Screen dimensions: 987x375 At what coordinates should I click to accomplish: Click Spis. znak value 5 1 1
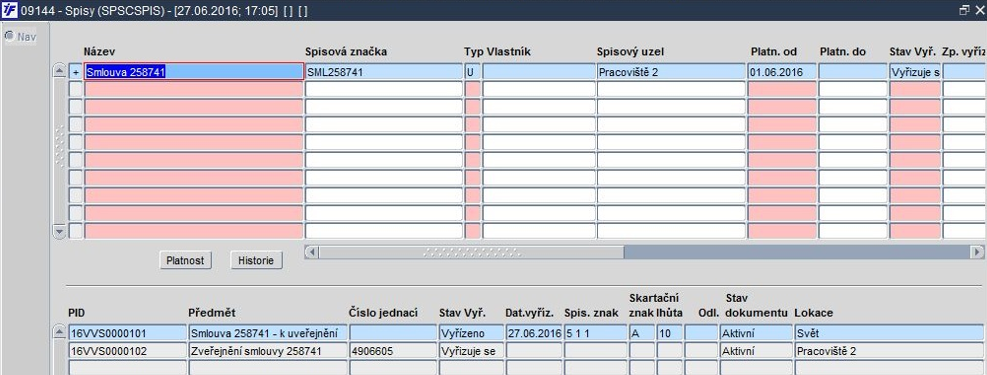(595, 333)
